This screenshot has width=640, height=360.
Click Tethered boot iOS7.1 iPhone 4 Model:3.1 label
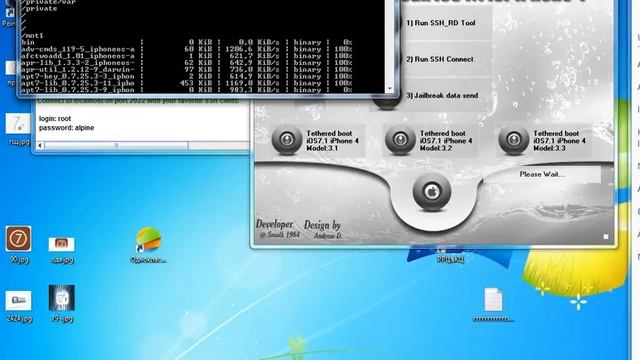coord(333,140)
